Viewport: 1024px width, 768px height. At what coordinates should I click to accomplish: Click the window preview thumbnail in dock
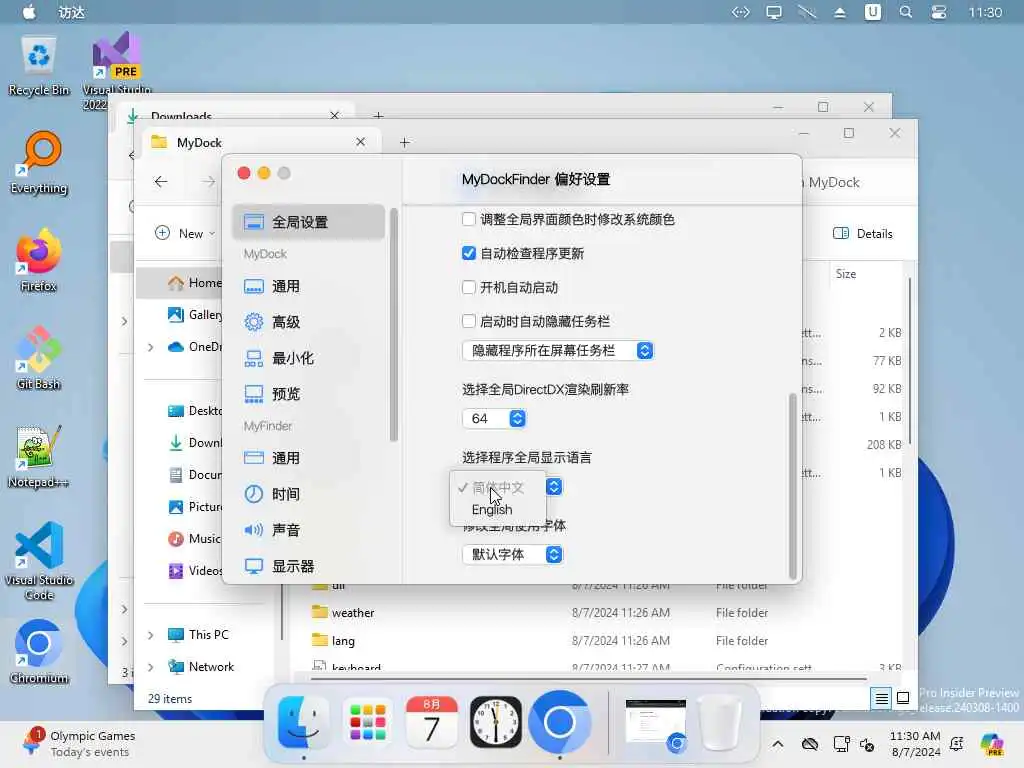tap(656, 722)
